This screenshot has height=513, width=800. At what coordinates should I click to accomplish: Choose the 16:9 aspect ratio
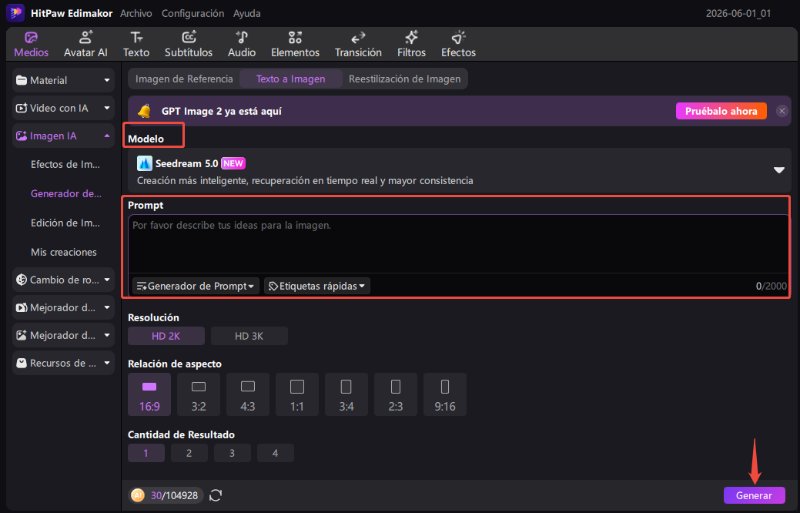click(149, 395)
